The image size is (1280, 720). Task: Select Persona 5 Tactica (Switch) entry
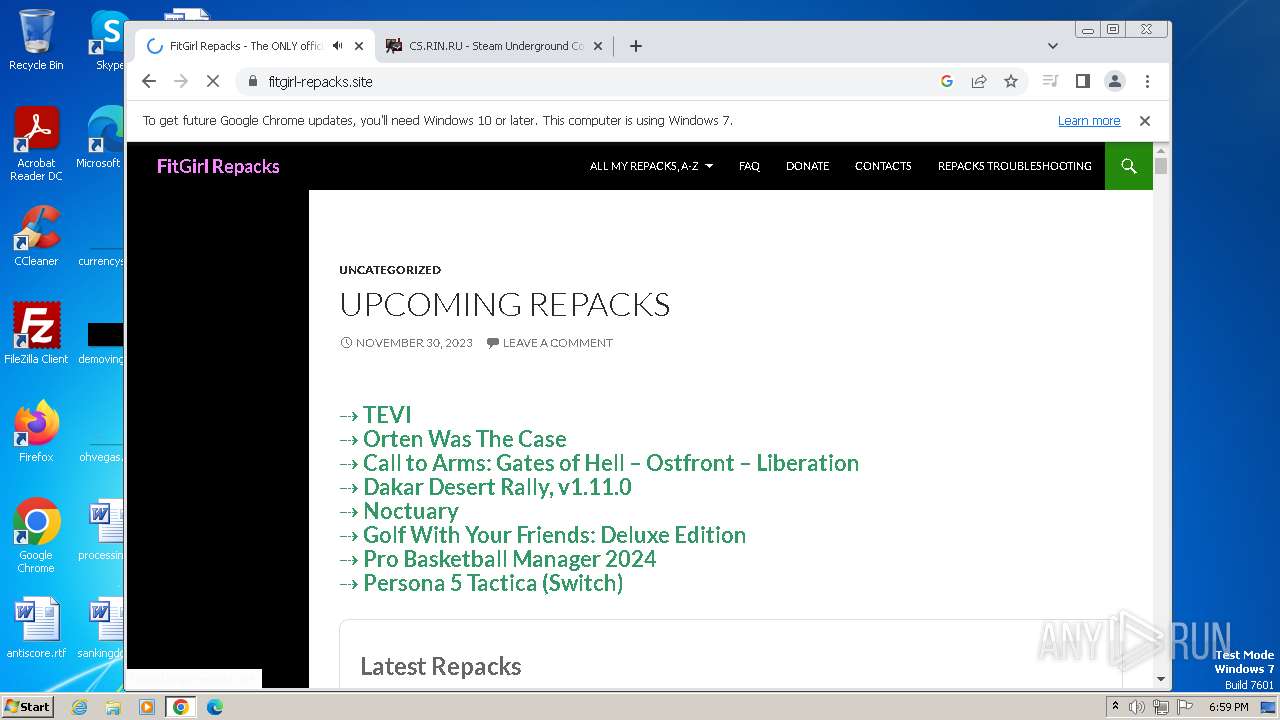tap(493, 583)
